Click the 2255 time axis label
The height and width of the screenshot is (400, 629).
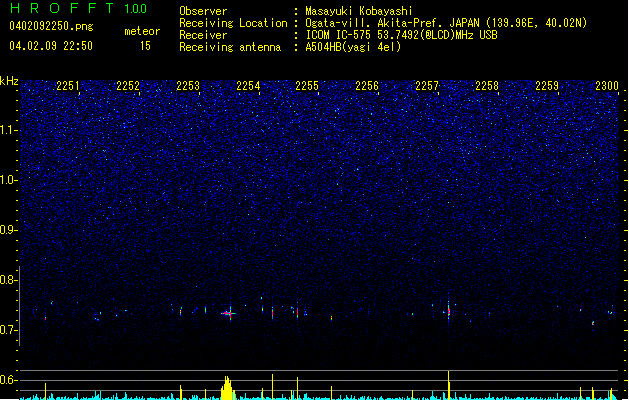pos(307,86)
